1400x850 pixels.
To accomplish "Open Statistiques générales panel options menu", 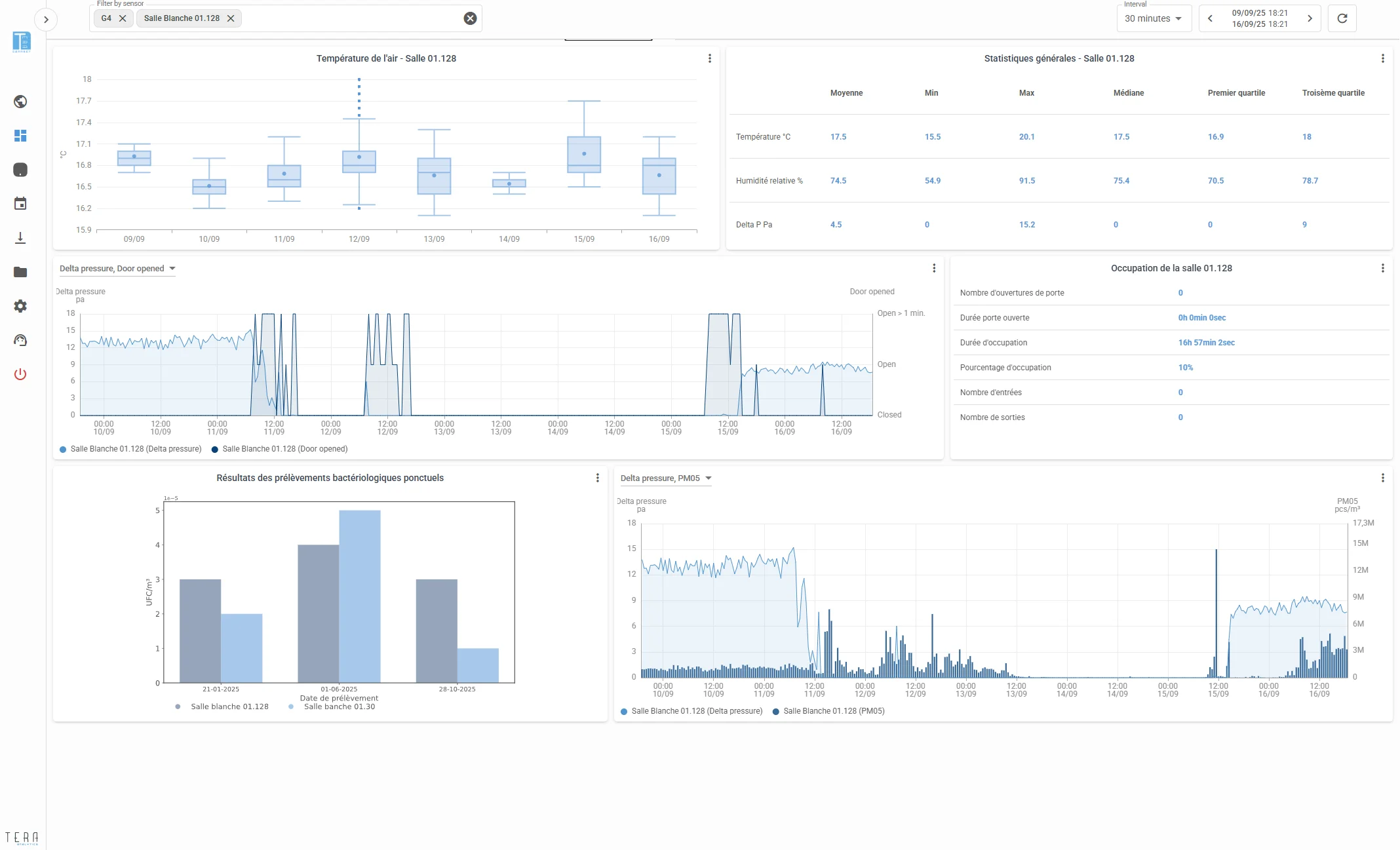I will [1383, 58].
